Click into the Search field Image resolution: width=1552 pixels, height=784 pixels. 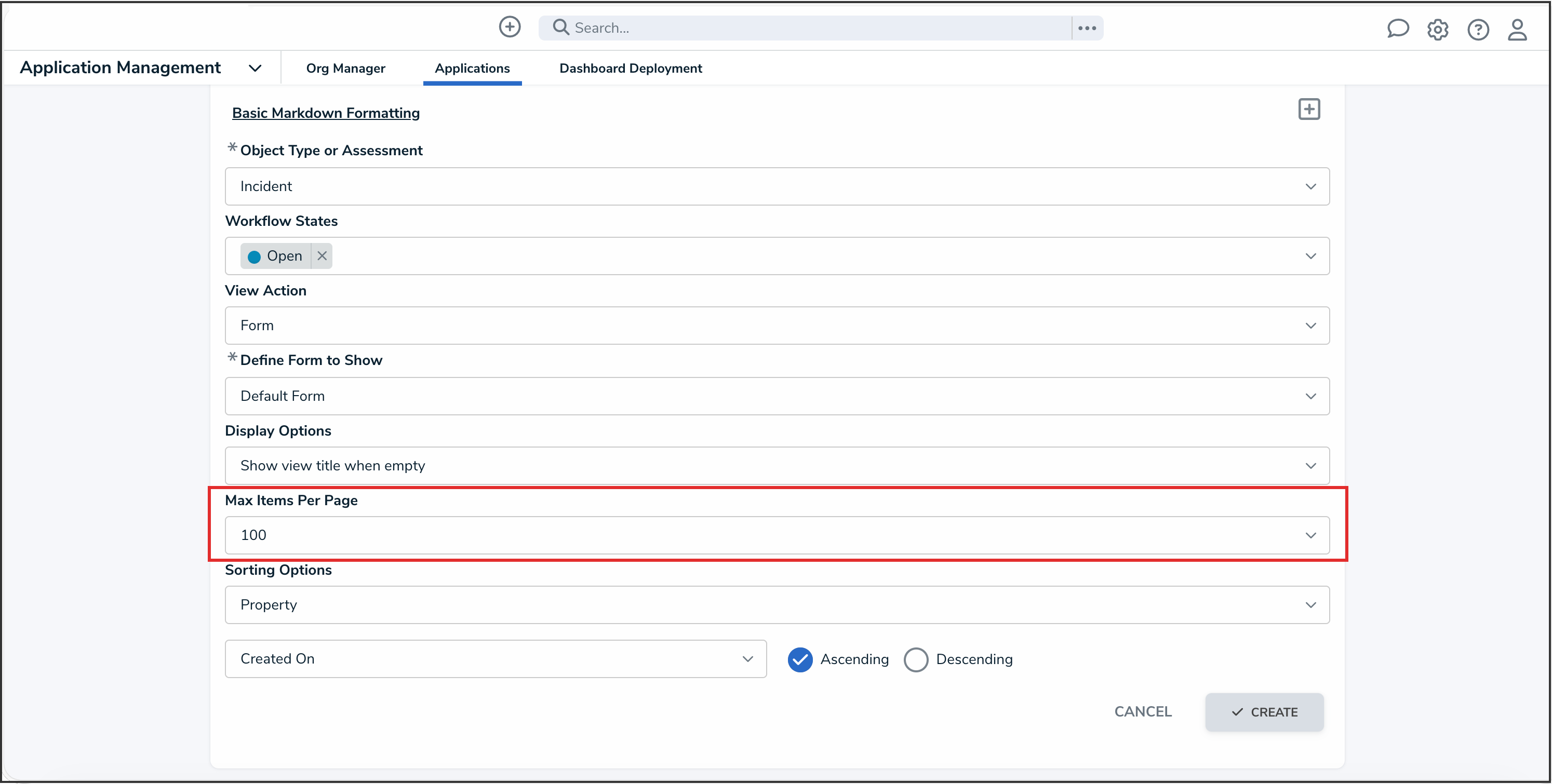820,29
